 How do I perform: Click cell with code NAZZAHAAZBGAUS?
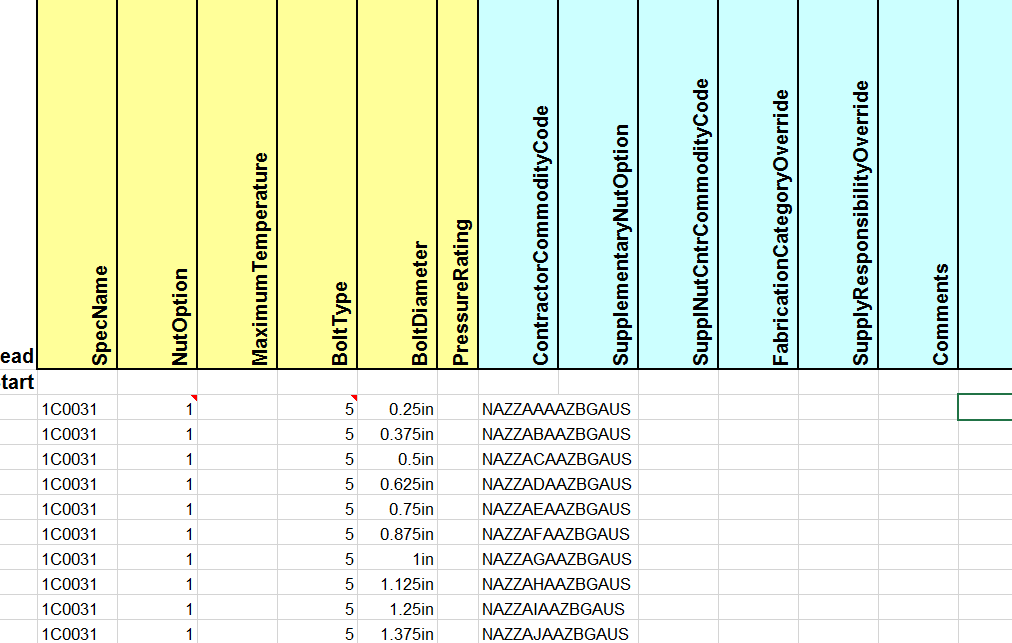pos(558,584)
